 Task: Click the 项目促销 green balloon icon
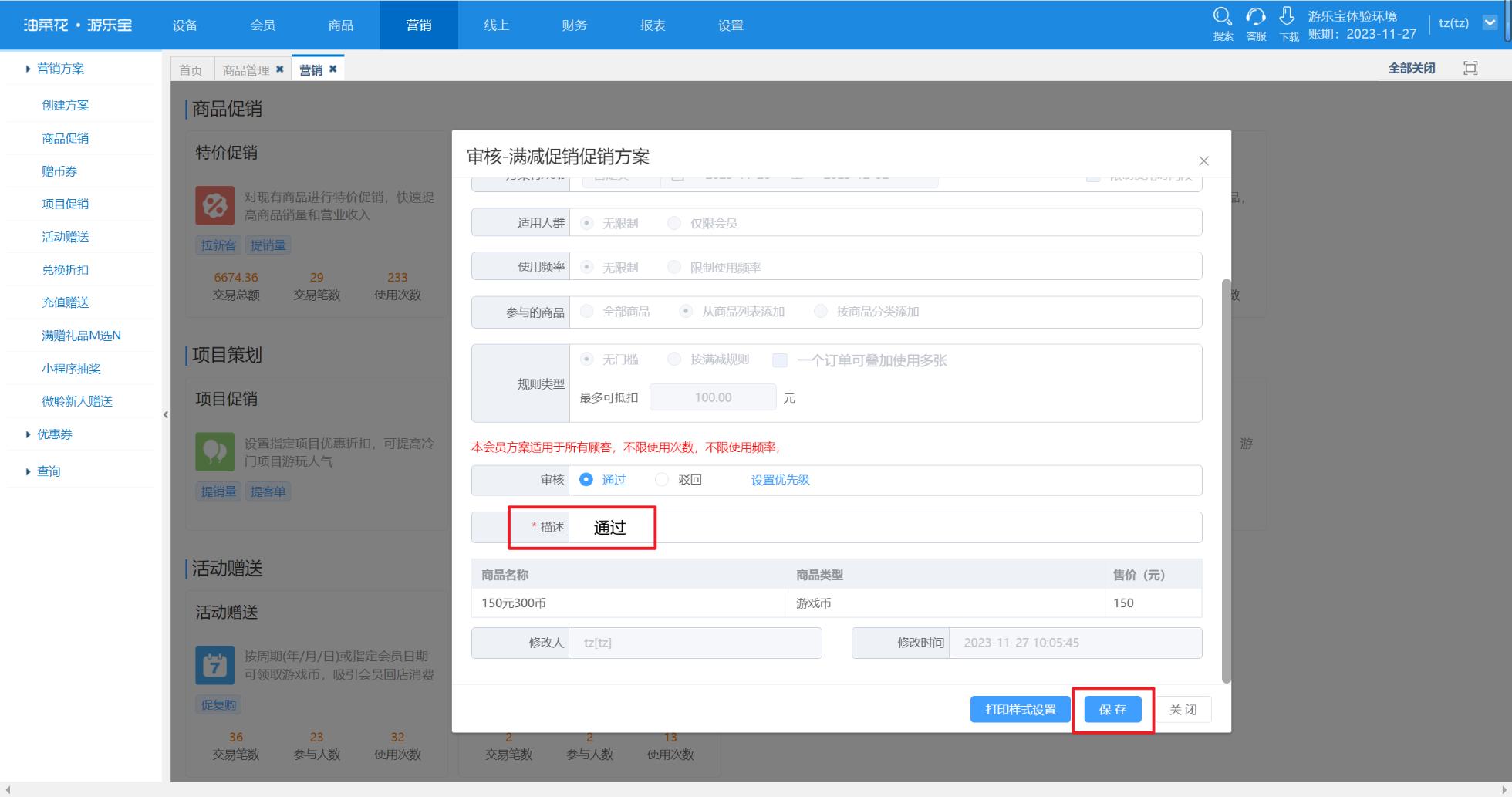214,451
